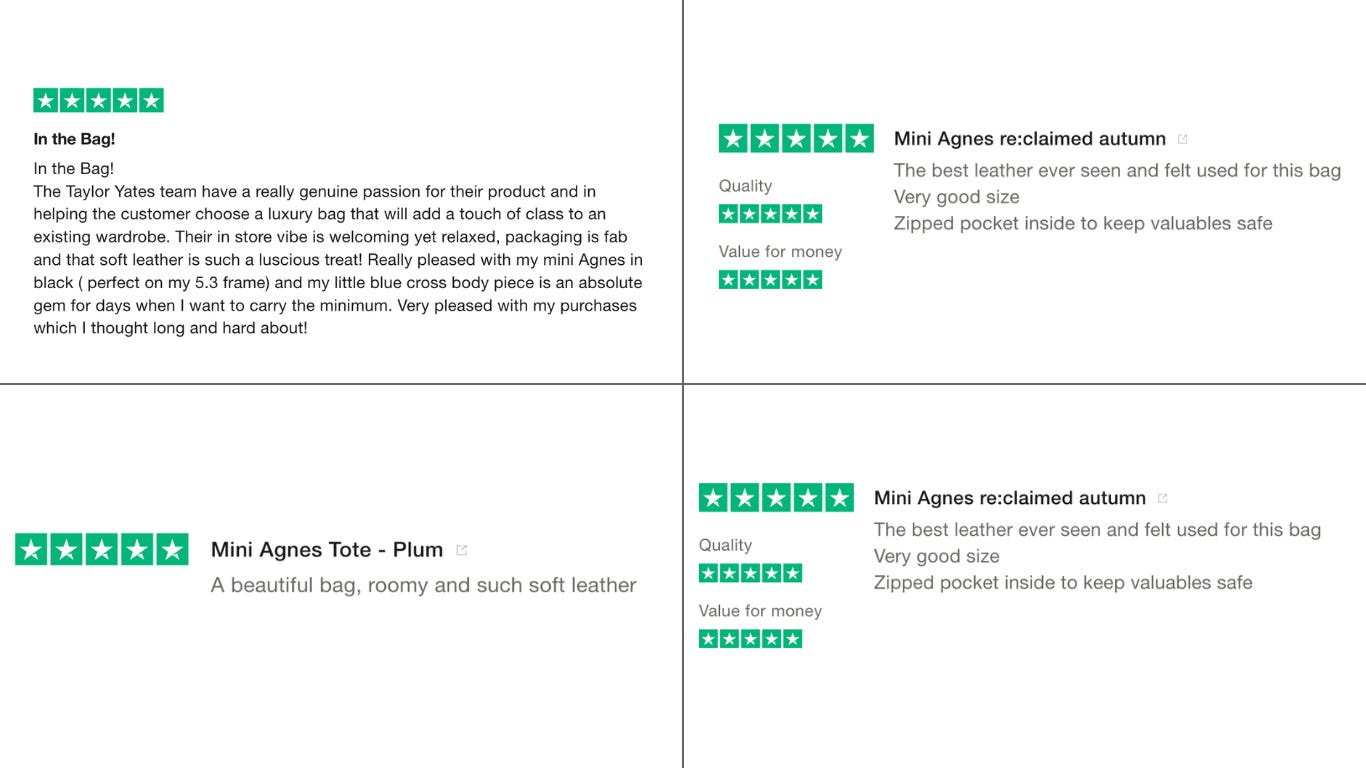Open the upper Mini Agnes re:claimed autumn title

[x=1030, y=139]
